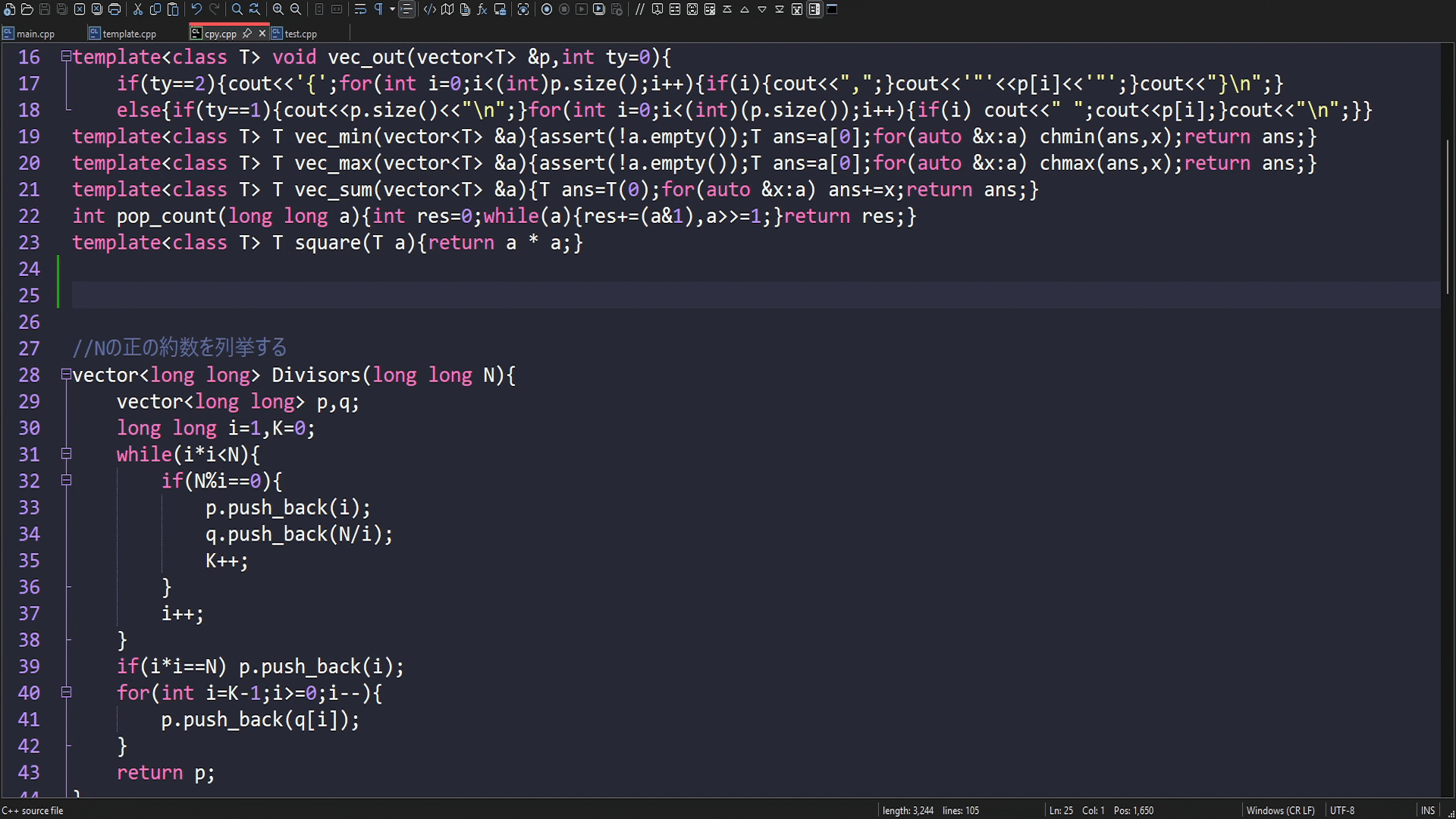The image size is (1456, 819).
Task: Collapse the Divisors function at line 28
Action: pyautogui.click(x=66, y=375)
